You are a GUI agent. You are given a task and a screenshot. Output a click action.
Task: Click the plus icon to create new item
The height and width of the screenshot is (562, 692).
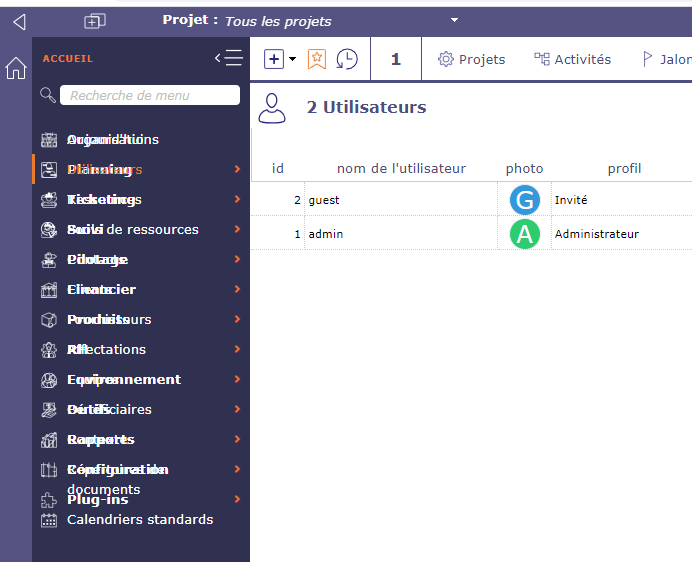(x=274, y=59)
